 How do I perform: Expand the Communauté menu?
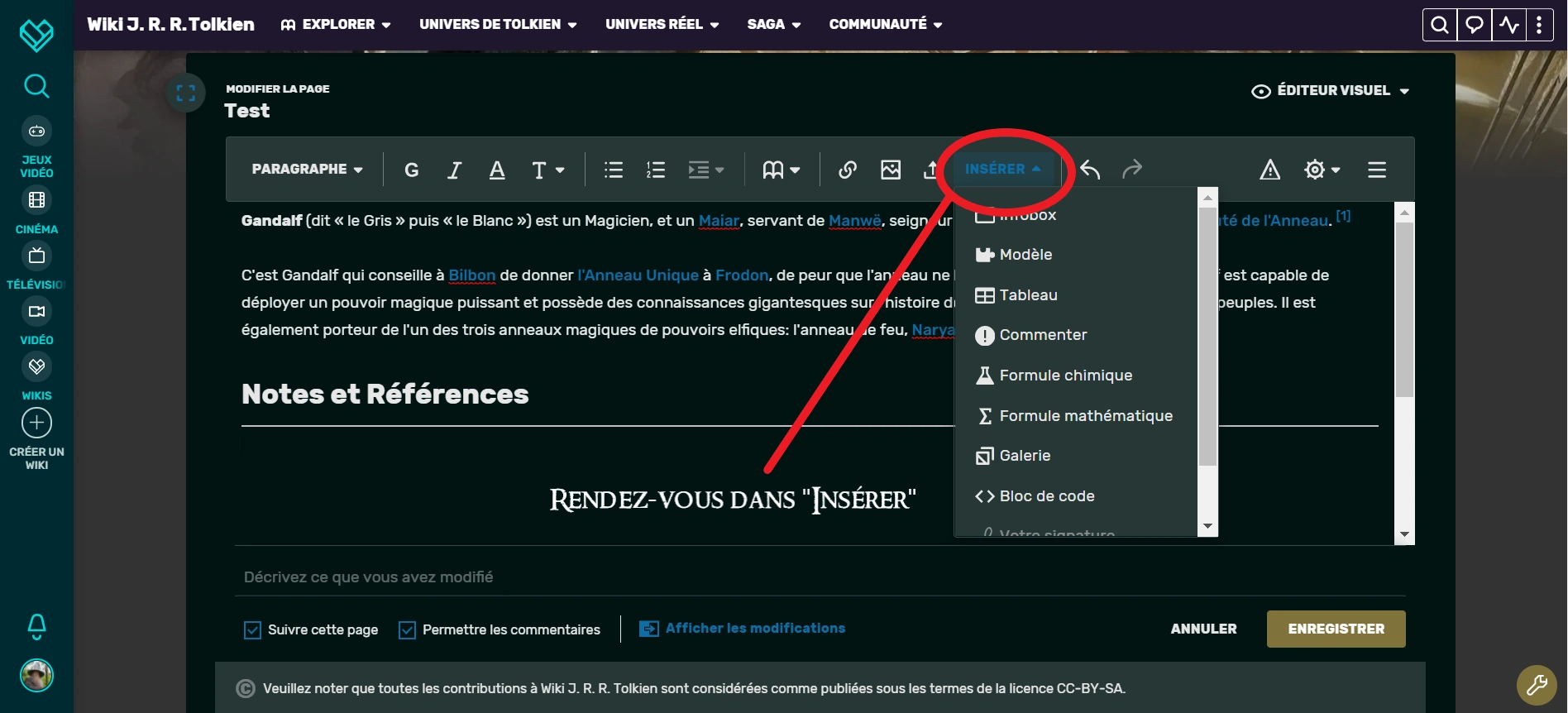pyautogui.click(x=886, y=25)
